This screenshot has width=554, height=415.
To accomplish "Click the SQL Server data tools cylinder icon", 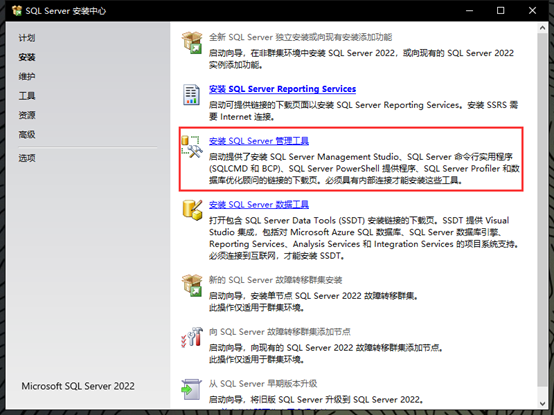I will (192, 210).
